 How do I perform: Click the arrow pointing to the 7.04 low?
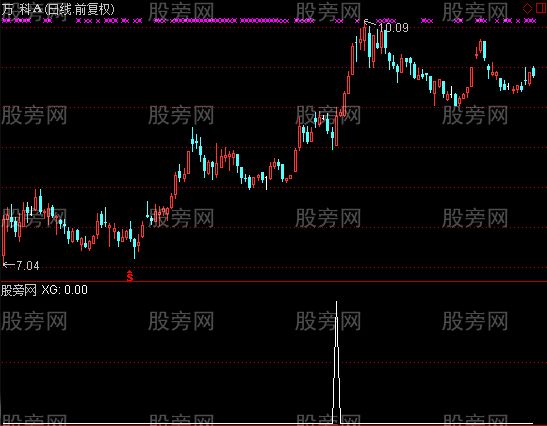(x=9, y=265)
